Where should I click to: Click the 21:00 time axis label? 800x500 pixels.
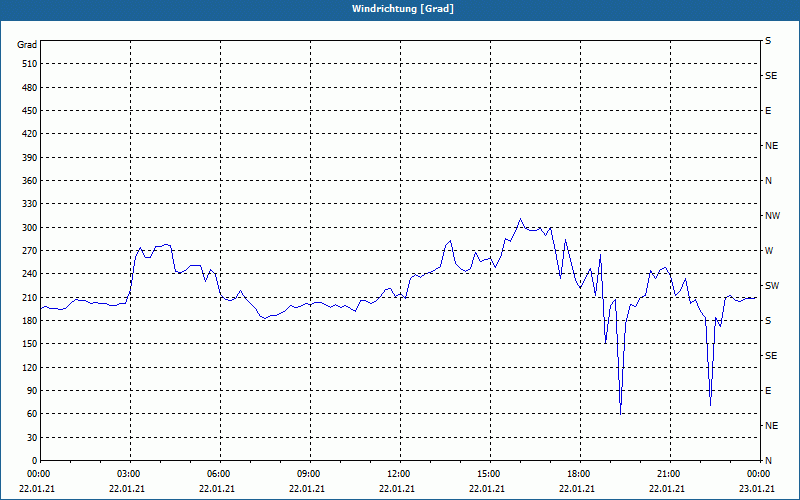(x=670, y=473)
